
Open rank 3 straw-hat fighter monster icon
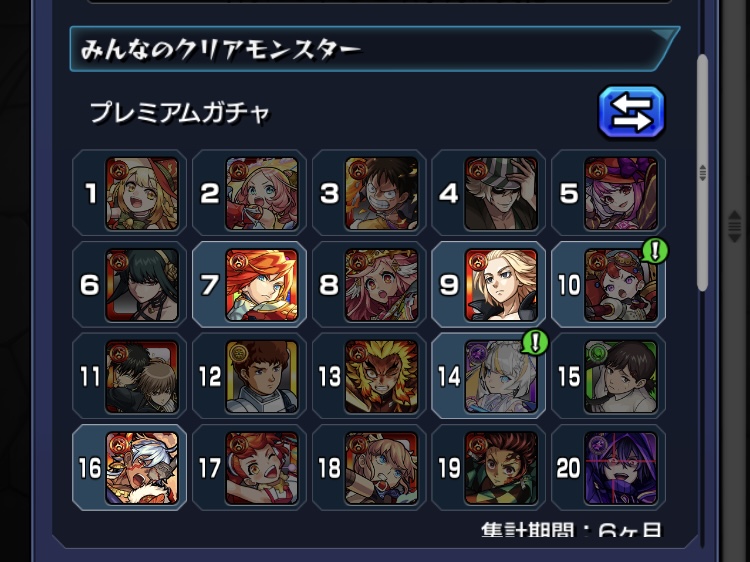381,193
